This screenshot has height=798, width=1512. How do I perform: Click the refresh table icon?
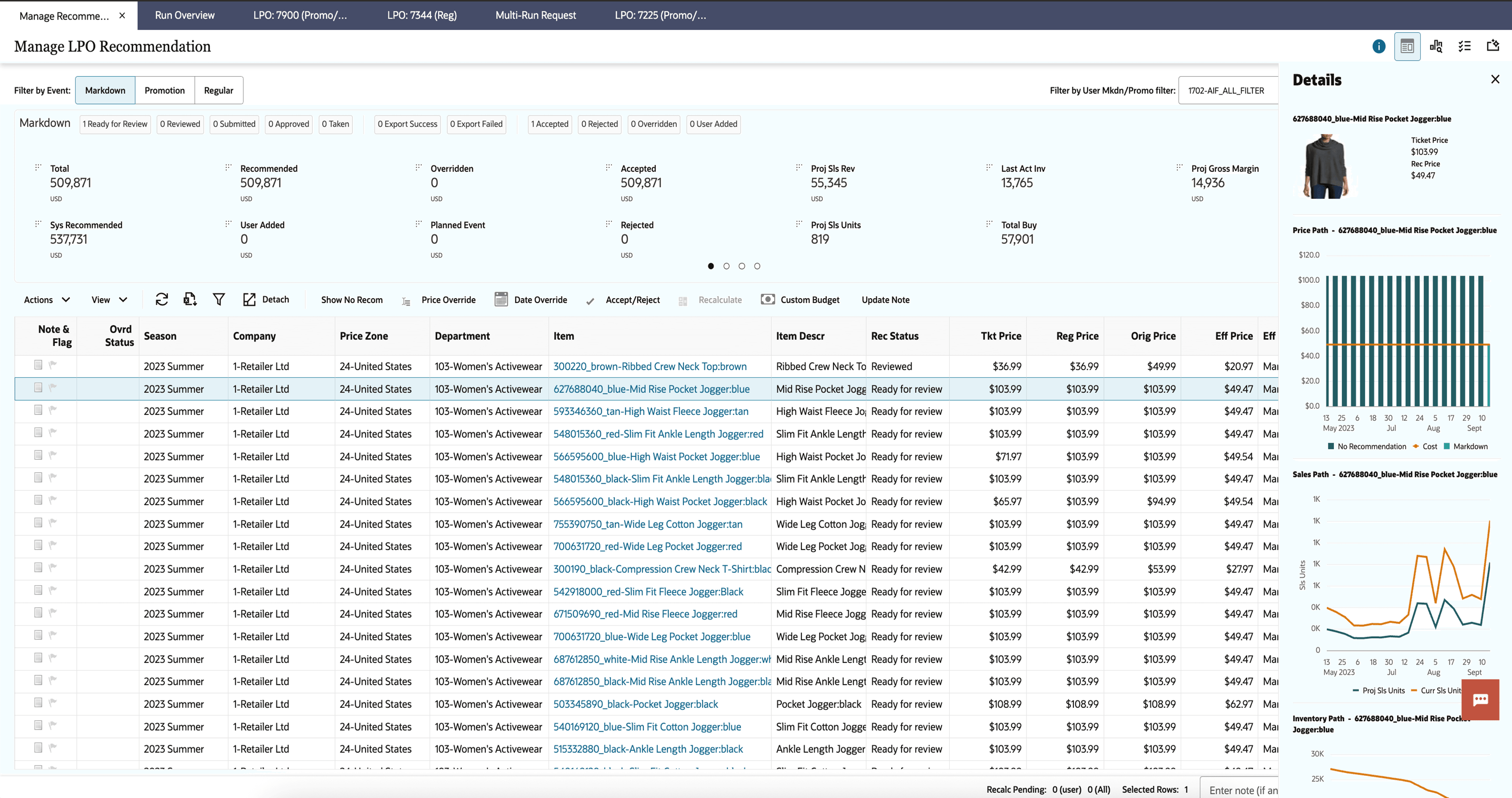pos(161,300)
